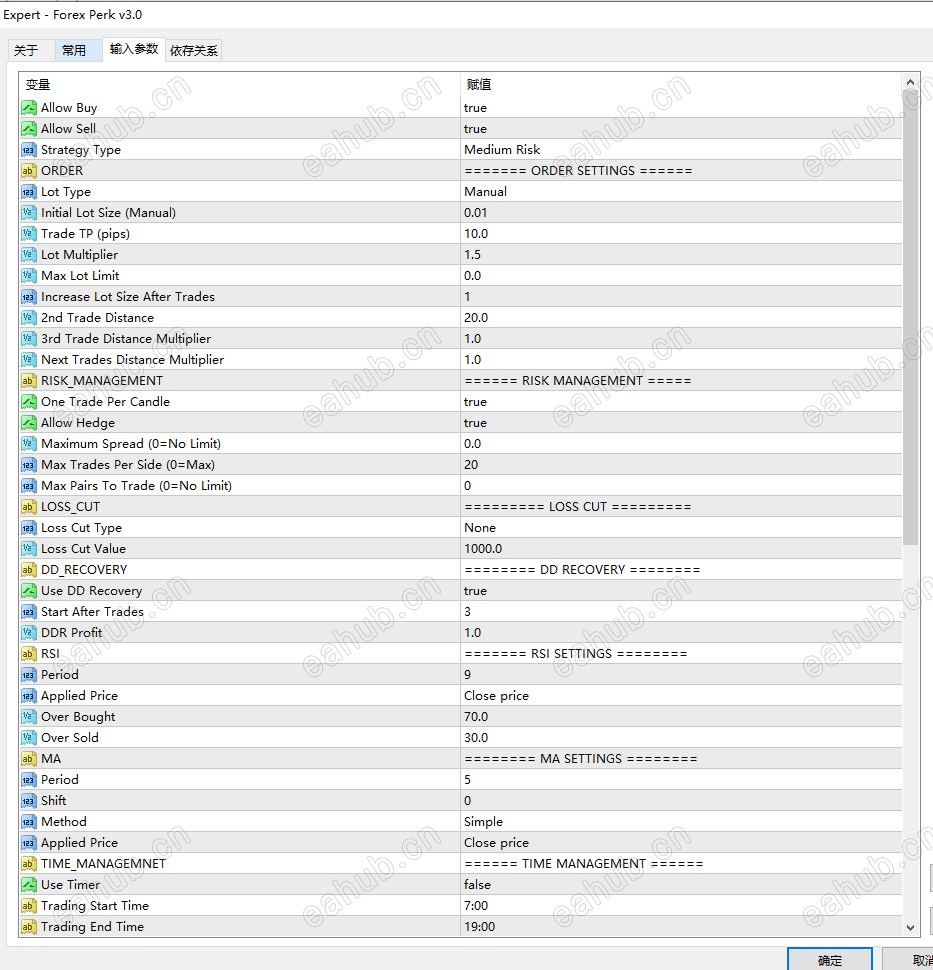This screenshot has height=970, width=933.
Task: Open MA Applied Price Close price dropdown
Action: pos(681,843)
